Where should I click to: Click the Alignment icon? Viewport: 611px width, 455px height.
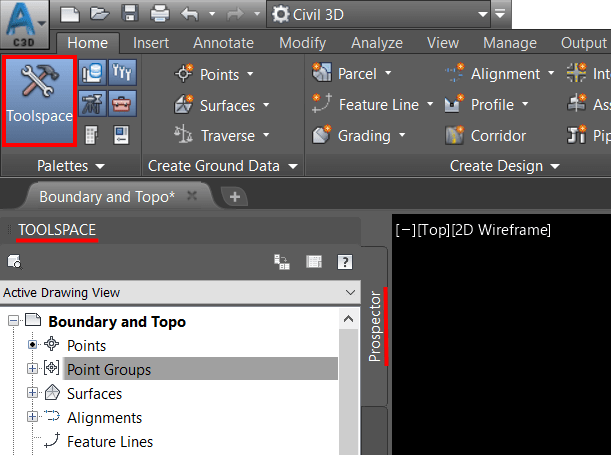click(455, 73)
